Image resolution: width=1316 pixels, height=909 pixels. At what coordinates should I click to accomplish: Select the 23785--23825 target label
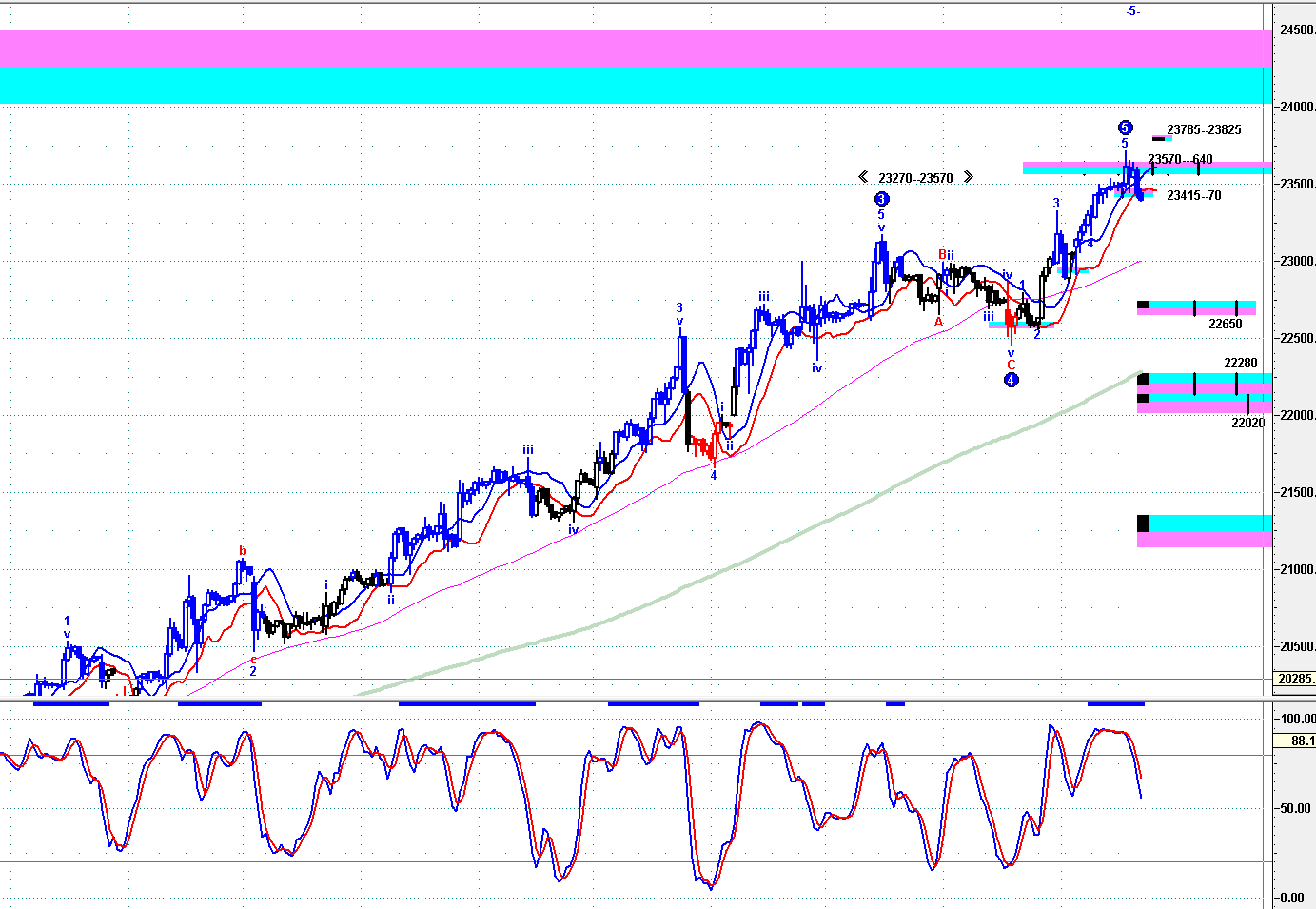[1204, 130]
